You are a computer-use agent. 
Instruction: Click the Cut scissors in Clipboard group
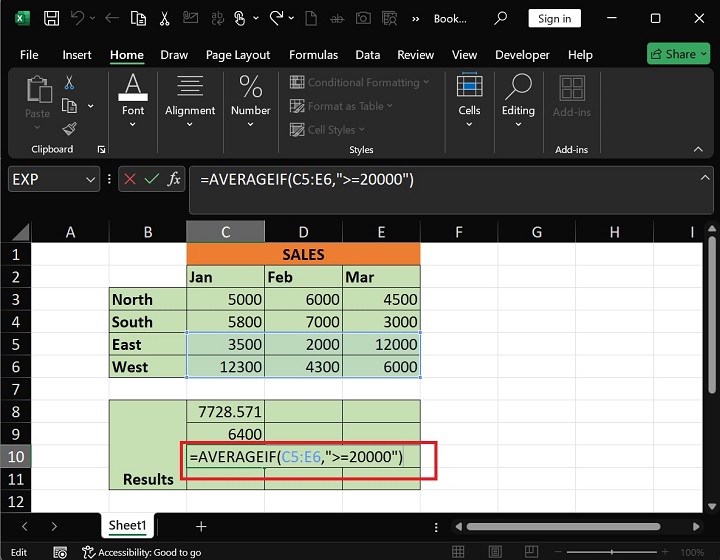tap(69, 83)
